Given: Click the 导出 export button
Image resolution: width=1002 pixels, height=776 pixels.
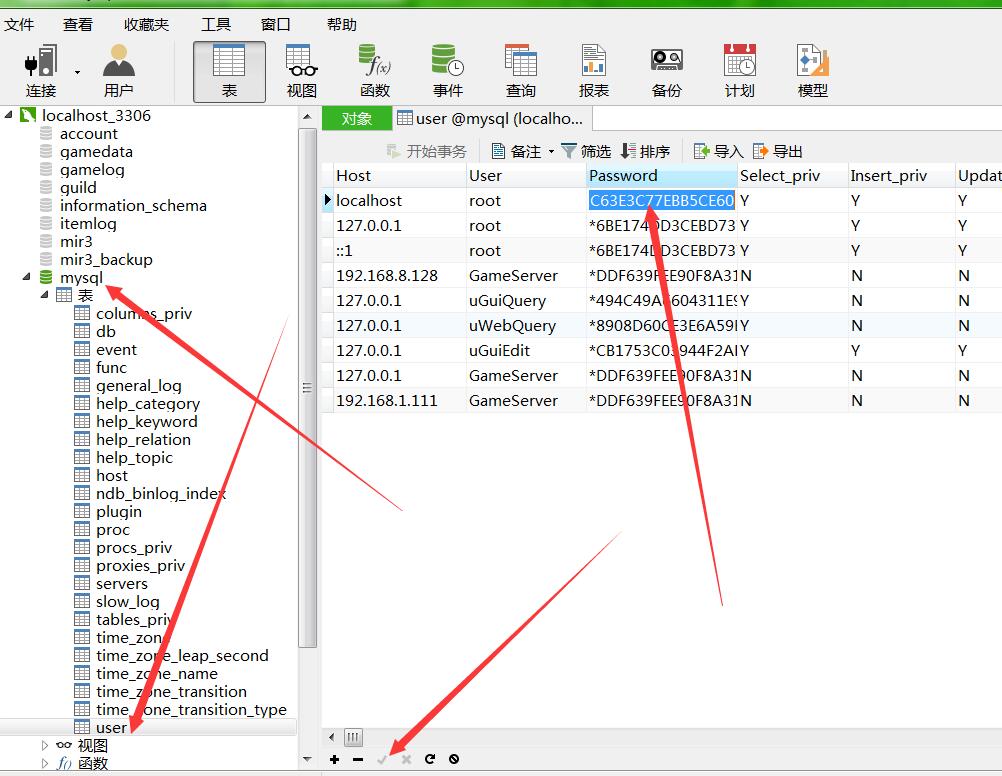Looking at the screenshot, I should coord(778,151).
